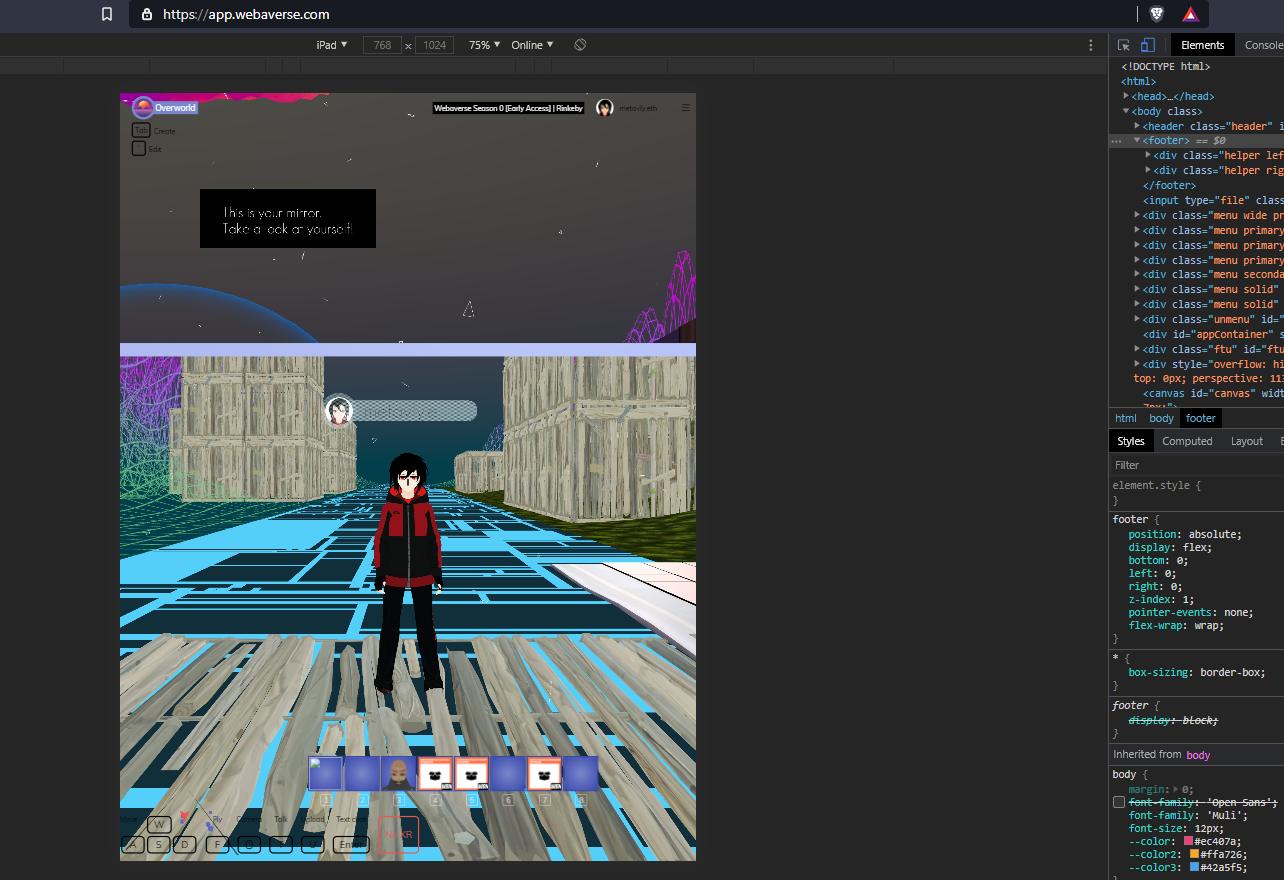Select the inspect element picker icon

coord(1125,45)
